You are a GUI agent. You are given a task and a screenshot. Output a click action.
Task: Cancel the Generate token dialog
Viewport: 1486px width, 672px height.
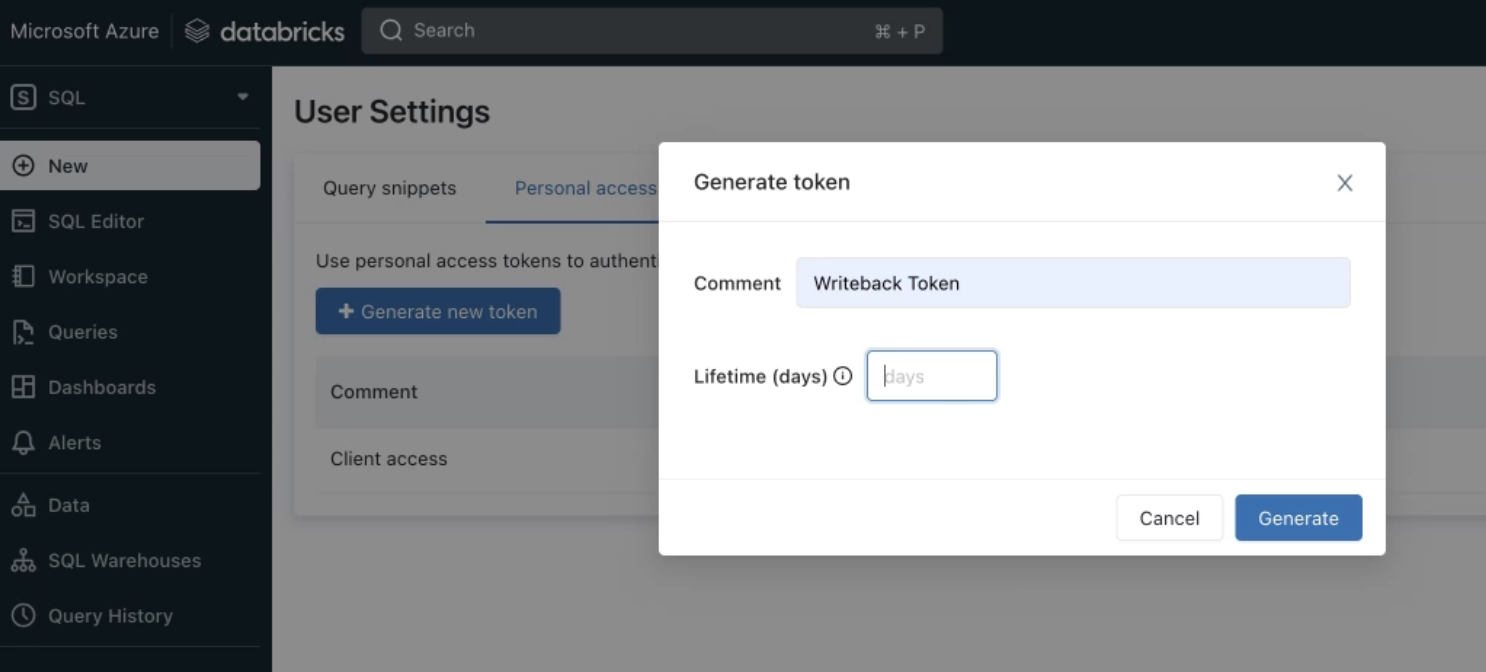(x=1169, y=518)
